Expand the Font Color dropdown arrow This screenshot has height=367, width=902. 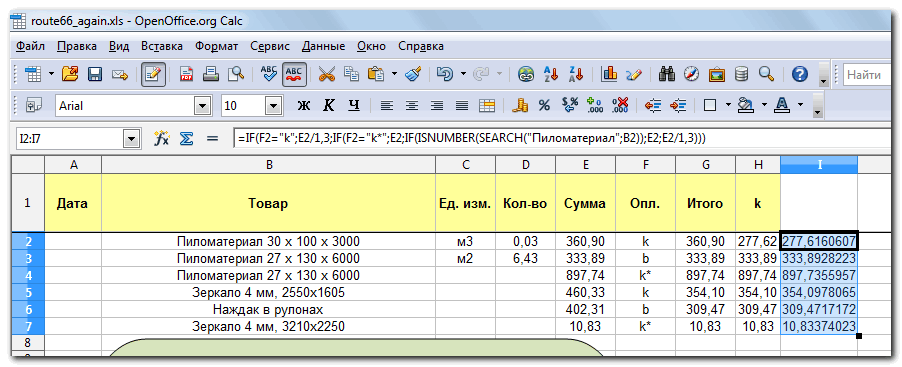800,105
